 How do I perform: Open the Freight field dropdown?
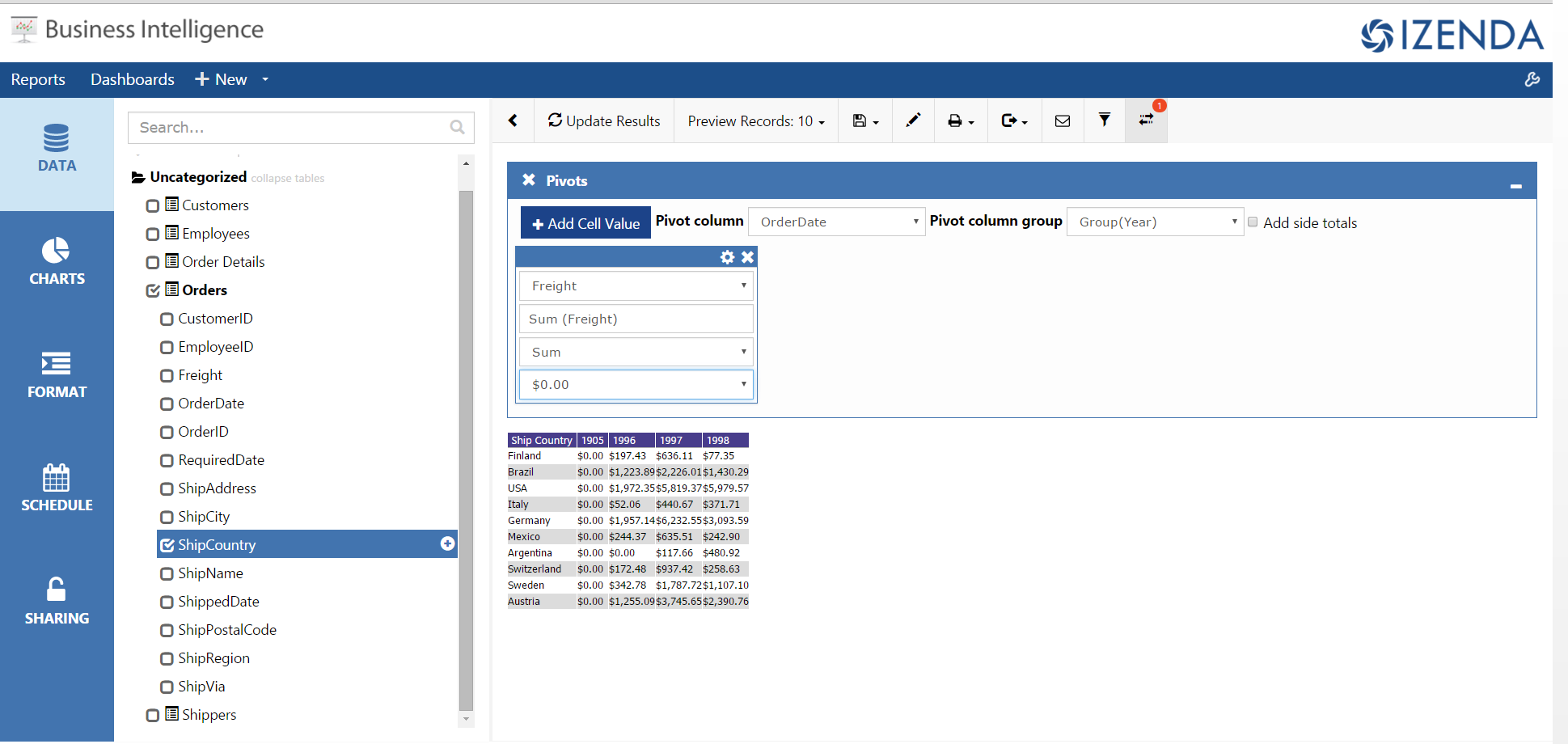(636, 285)
